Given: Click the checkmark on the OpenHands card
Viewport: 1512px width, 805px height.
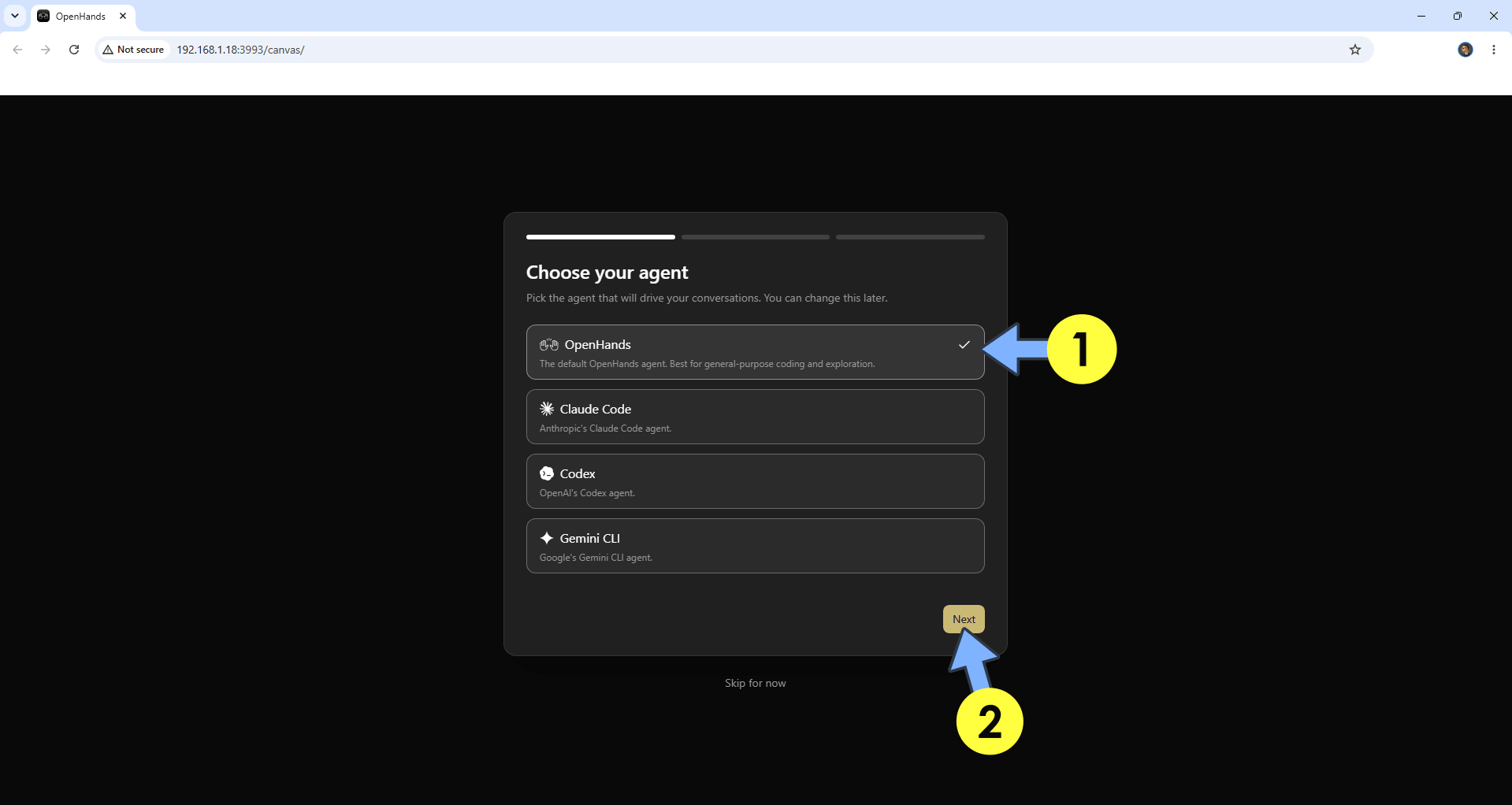Looking at the screenshot, I should click(x=964, y=345).
